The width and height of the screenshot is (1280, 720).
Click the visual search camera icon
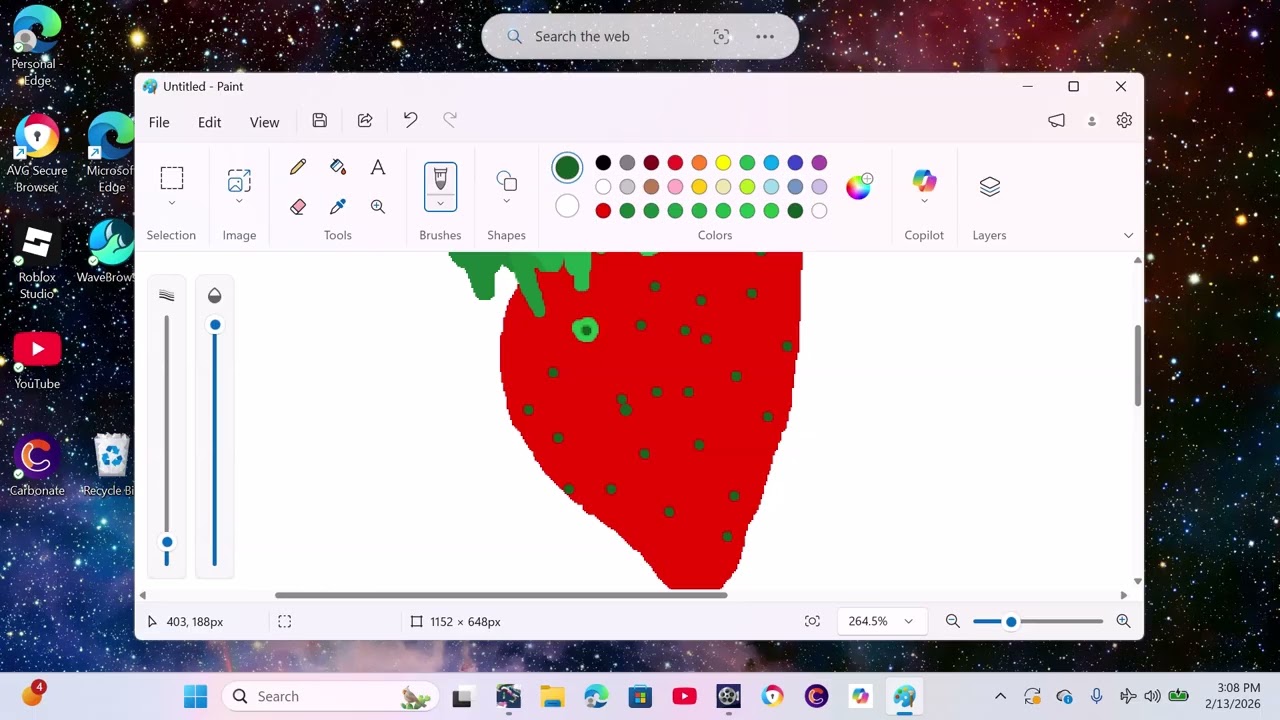(721, 36)
